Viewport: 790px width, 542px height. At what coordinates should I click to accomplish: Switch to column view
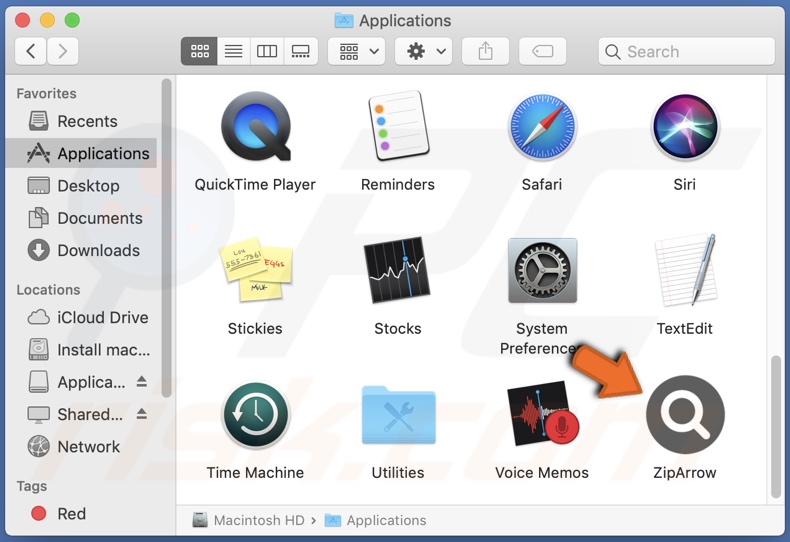[x=267, y=51]
